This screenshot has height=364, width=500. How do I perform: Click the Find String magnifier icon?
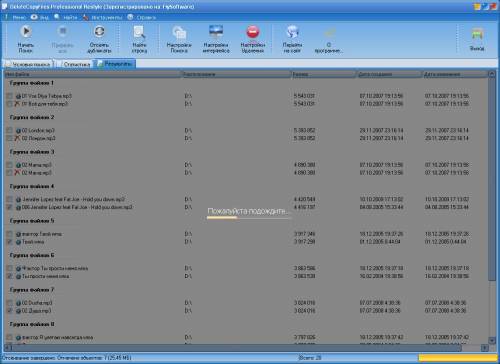tap(139, 32)
